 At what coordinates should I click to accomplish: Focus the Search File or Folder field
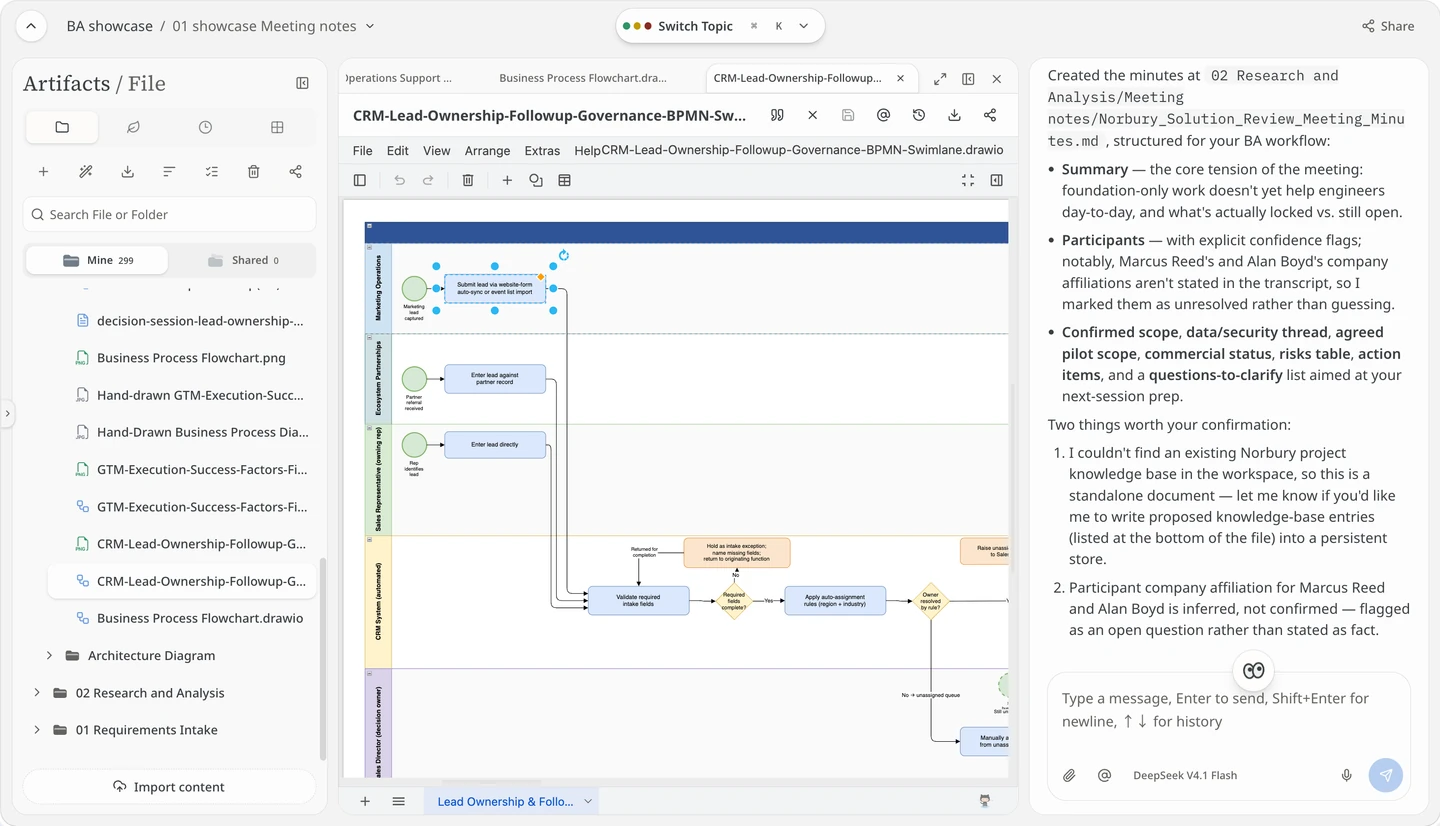(x=169, y=214)
